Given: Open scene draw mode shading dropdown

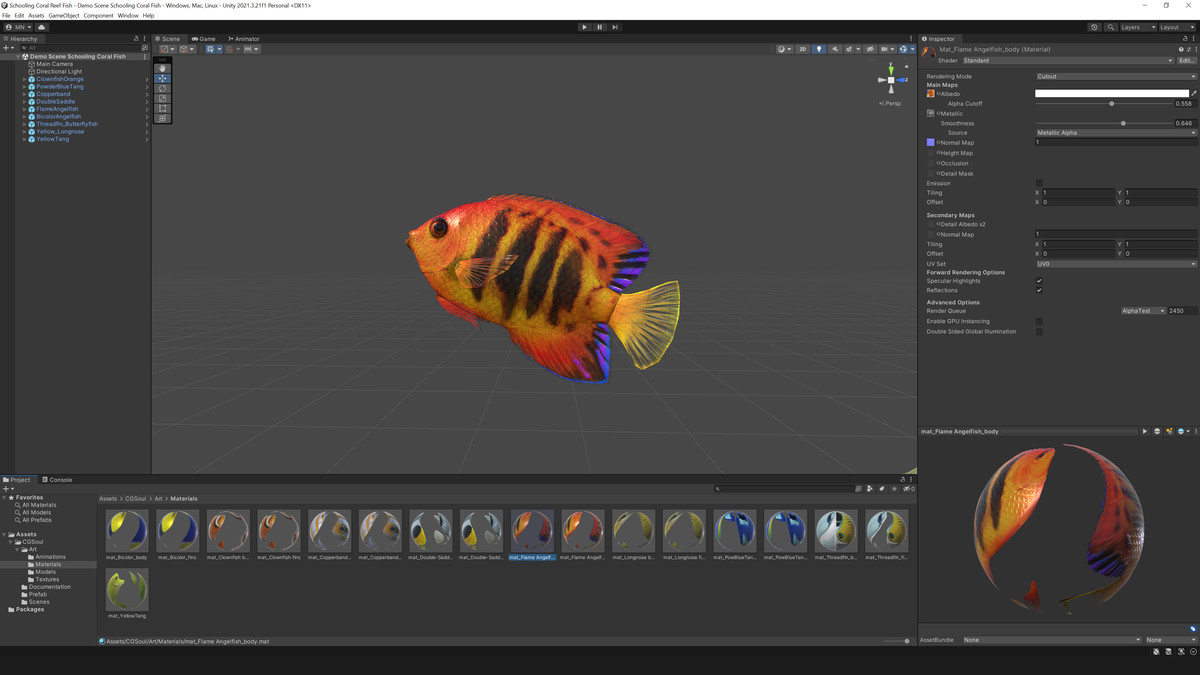Looking at the screenshot, I should tap(783, 49).
